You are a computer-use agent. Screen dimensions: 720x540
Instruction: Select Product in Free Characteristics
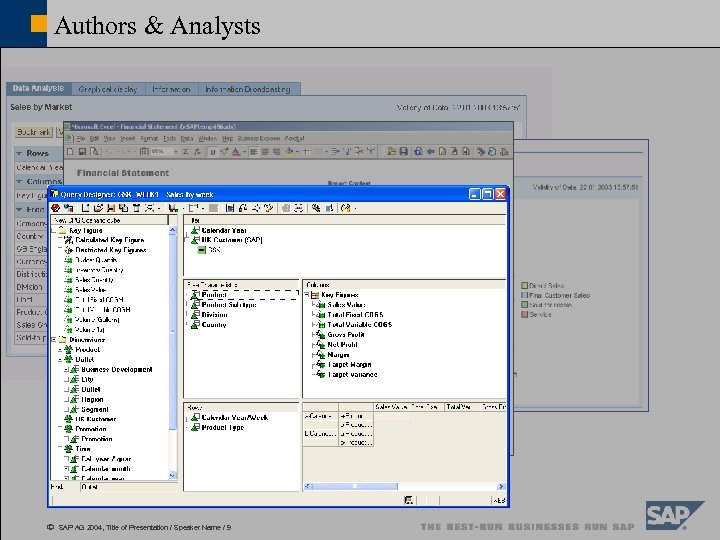tap(214, 295)
